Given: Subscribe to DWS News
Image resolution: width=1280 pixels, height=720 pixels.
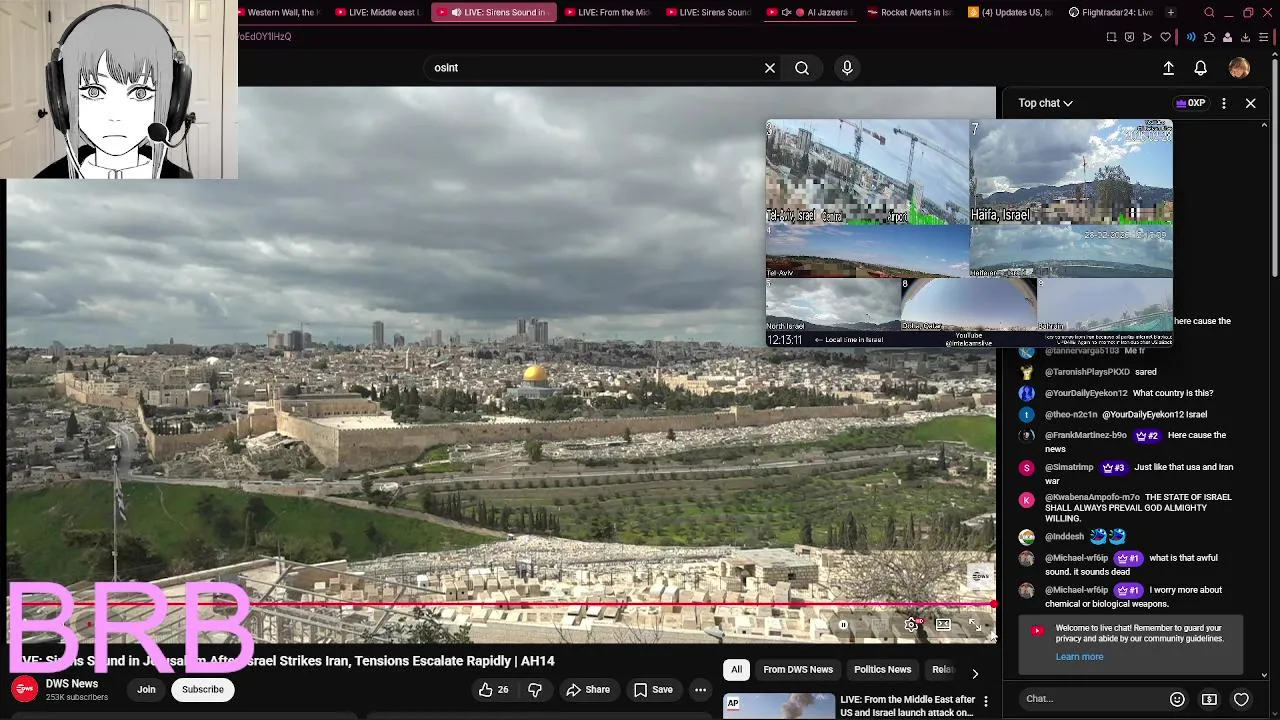Looking at the screenshot, I should [203, 689].
